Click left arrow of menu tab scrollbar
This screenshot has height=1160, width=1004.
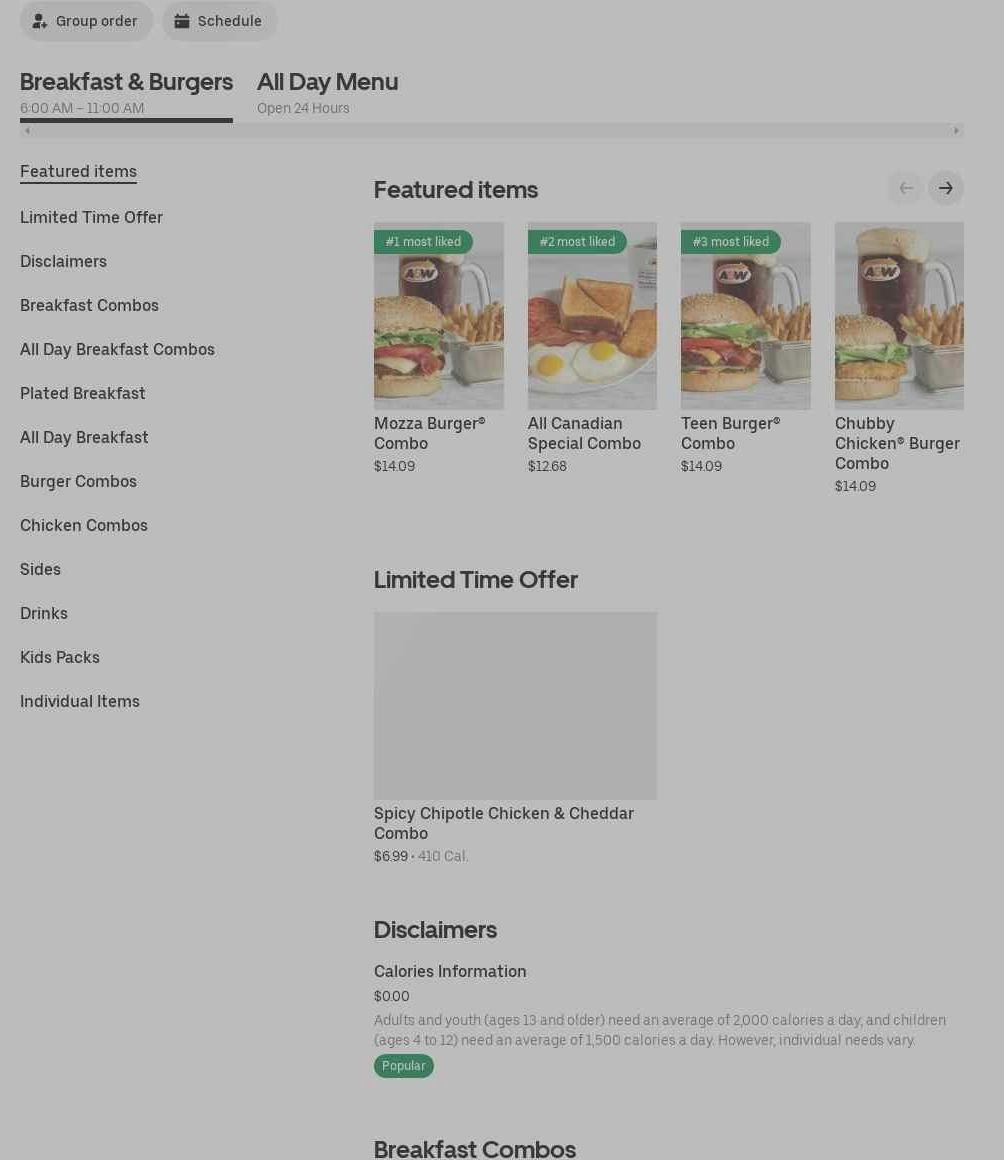pos(27,130)
